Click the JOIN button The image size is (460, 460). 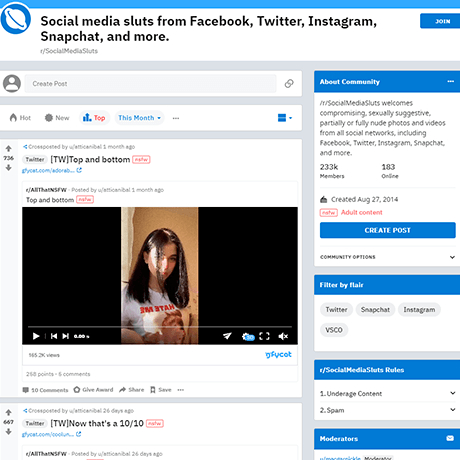coord(440,21)
